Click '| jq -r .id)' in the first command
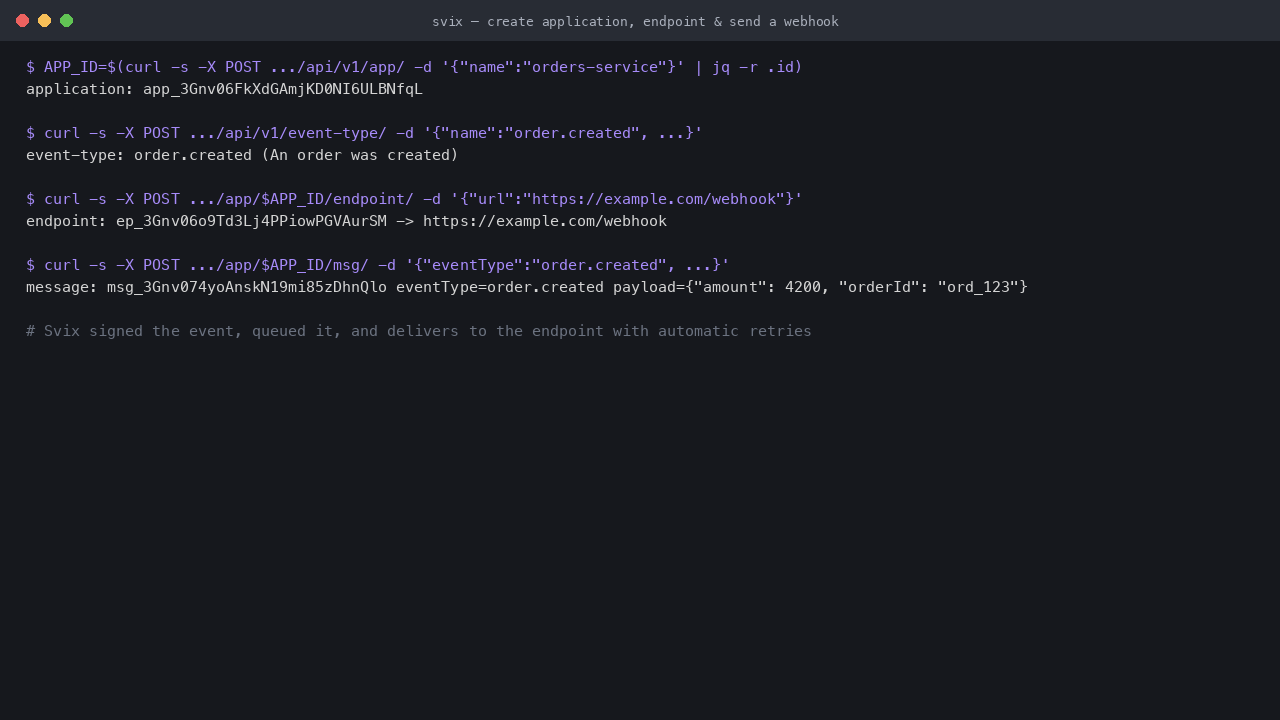Screen dimensions: 1280x720 [748, 67]
